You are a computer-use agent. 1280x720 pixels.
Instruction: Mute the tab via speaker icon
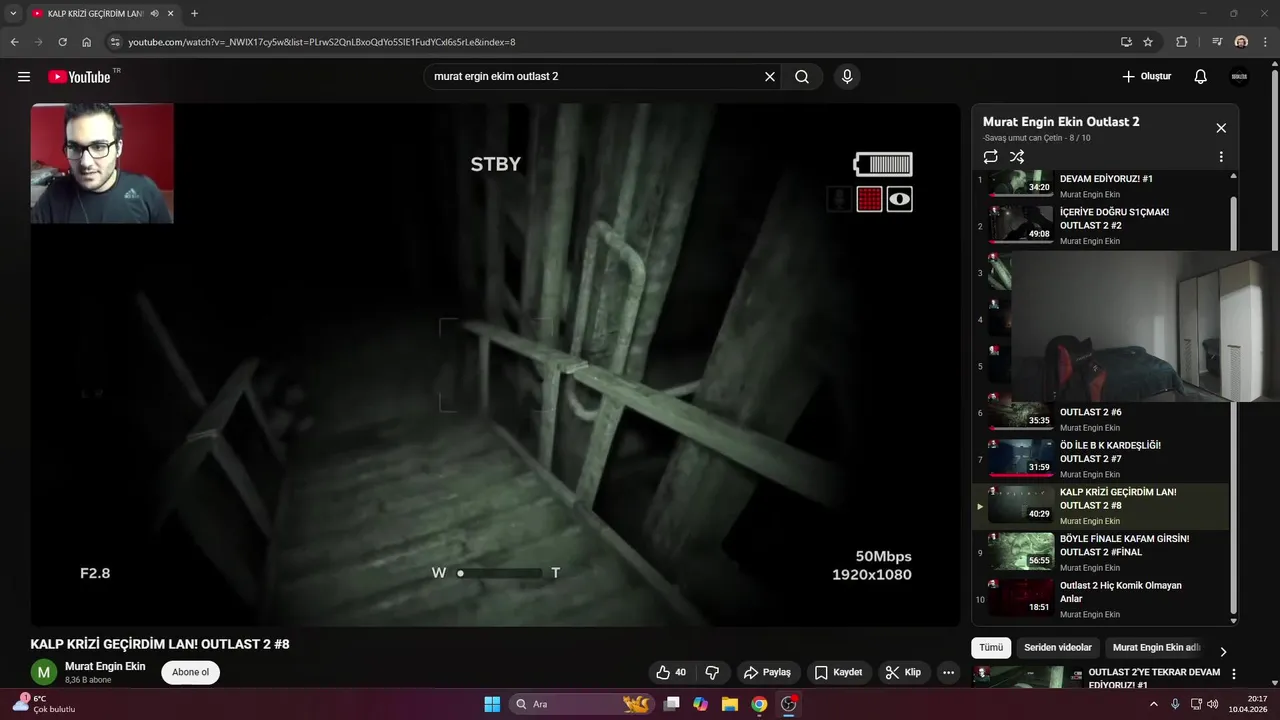(154, 13)
